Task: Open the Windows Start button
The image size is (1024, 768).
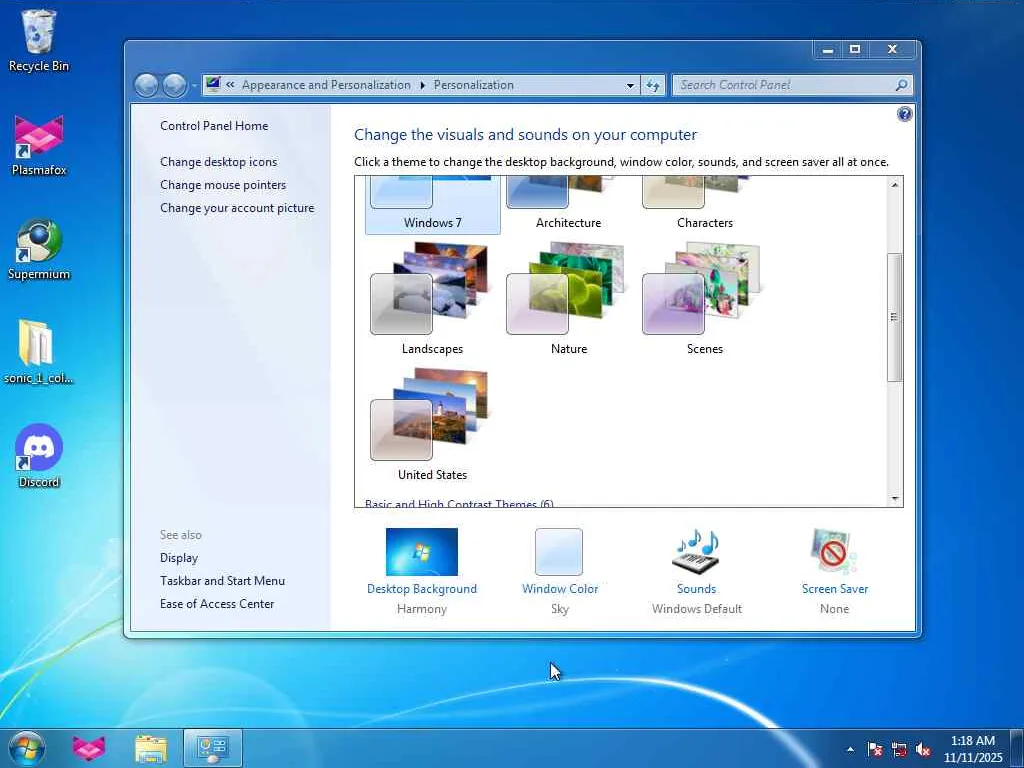Action: point(27,748)
